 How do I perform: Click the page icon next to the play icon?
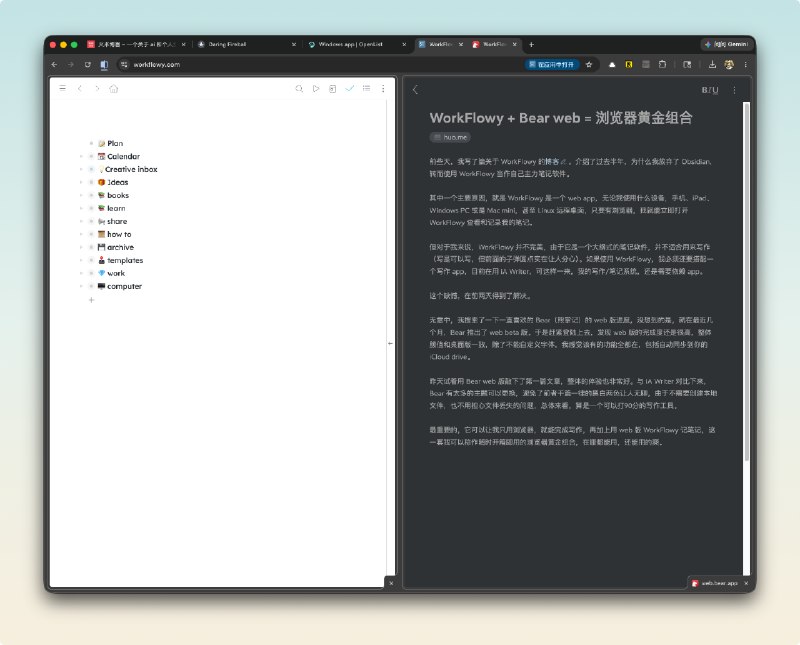tap(332, 88)
